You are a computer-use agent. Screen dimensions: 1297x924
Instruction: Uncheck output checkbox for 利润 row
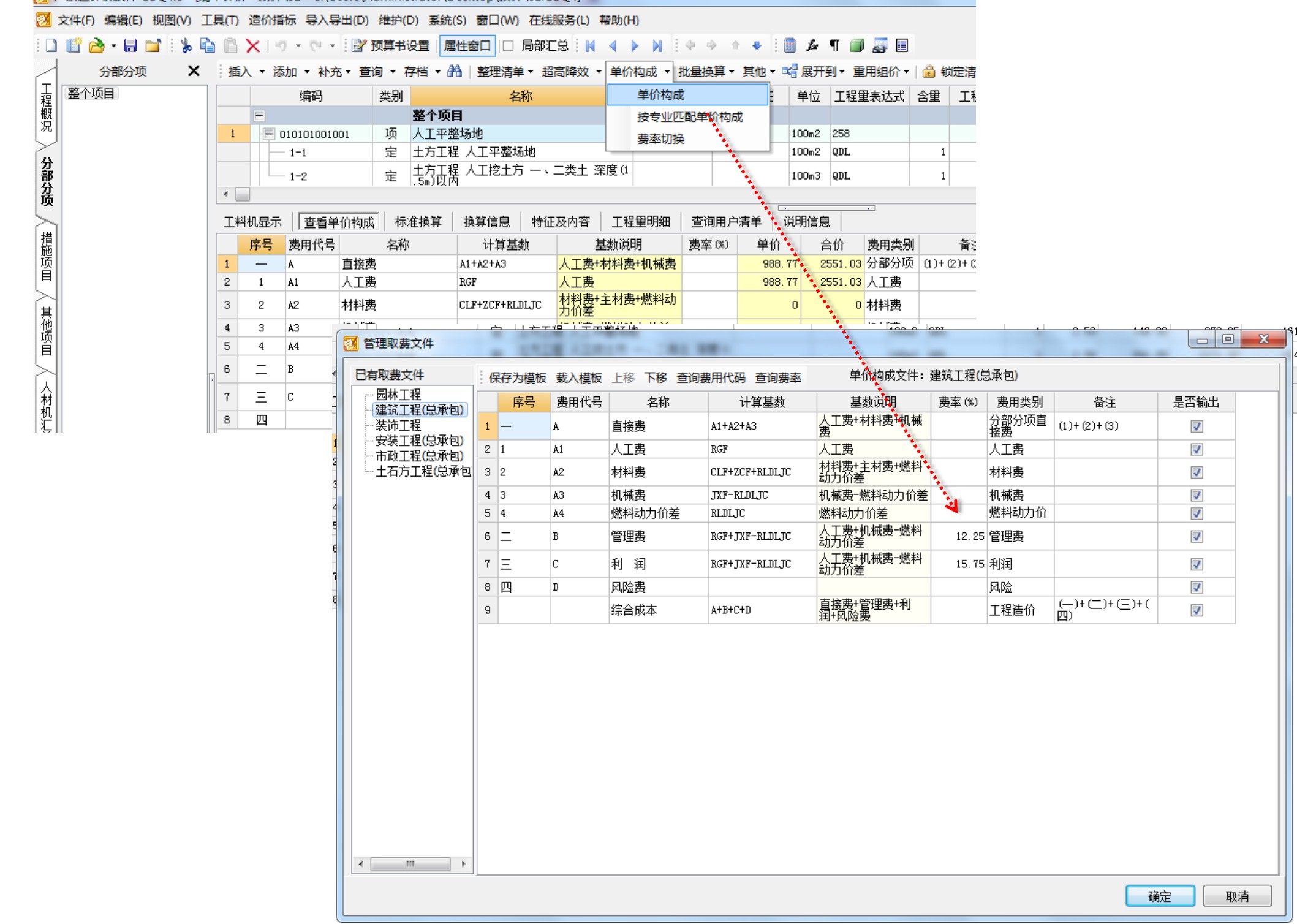coord(1197,564)
